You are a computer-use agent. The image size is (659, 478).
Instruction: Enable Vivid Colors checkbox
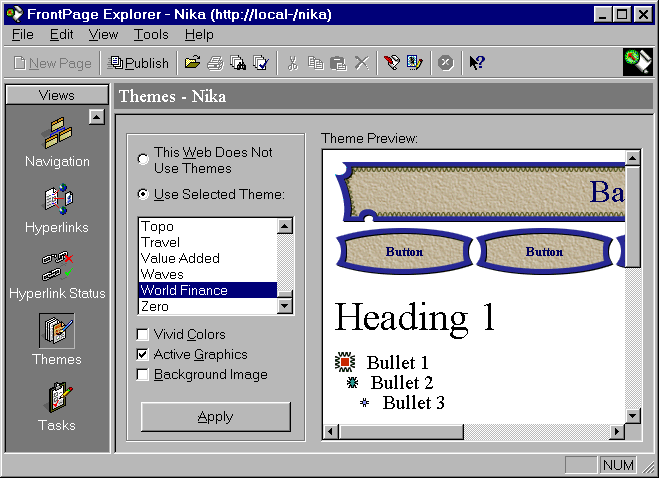[x=142, y=335]
